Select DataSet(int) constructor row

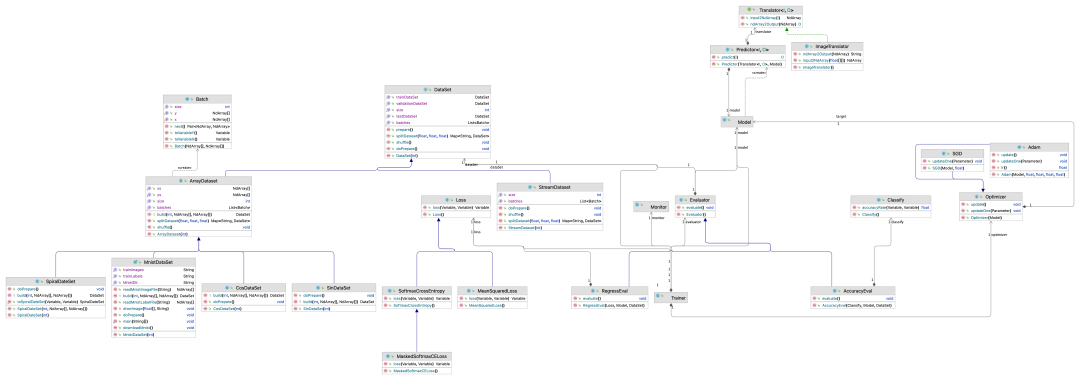click(437, 156)
